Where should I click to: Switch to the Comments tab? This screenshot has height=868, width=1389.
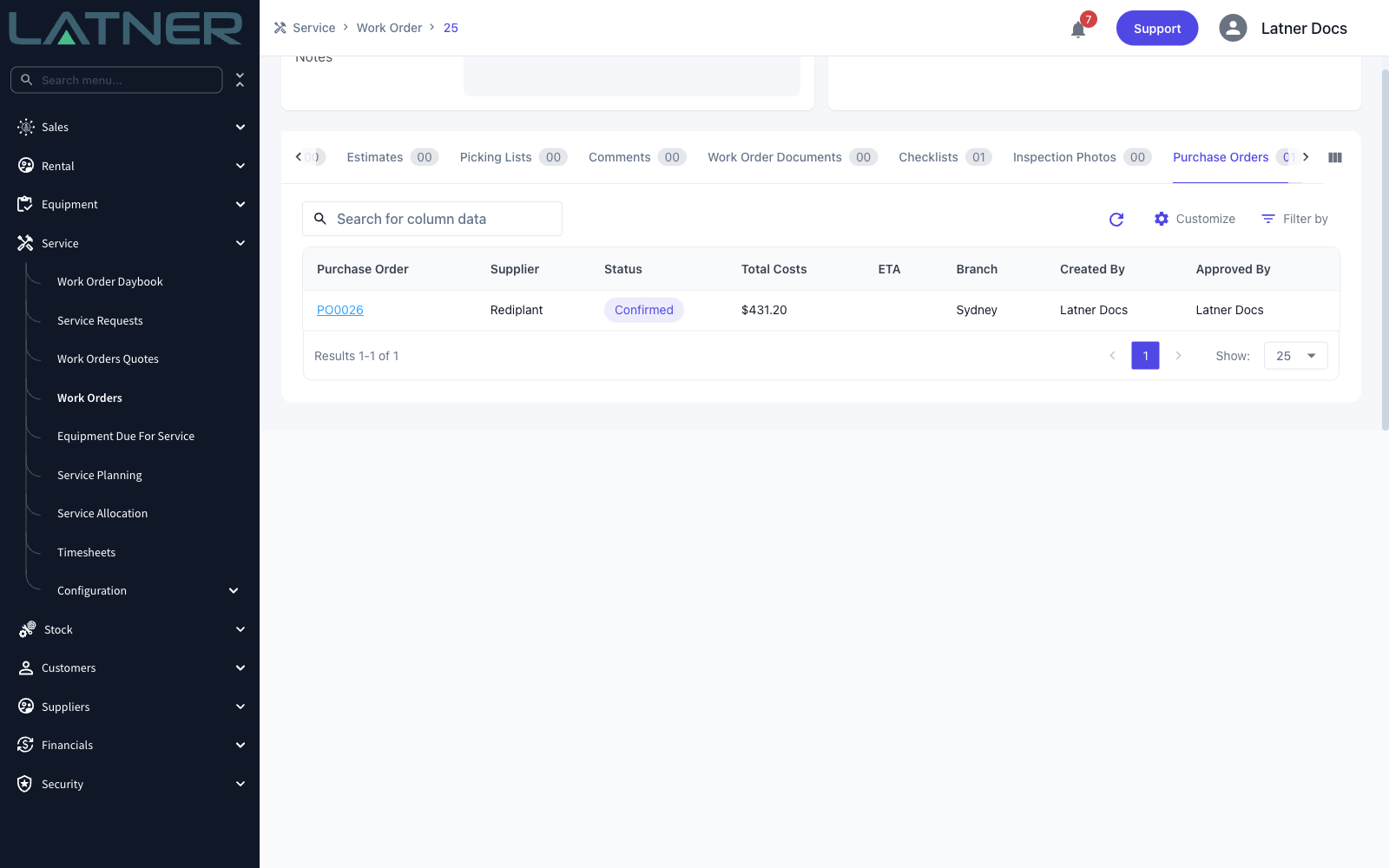coord(637,157)
